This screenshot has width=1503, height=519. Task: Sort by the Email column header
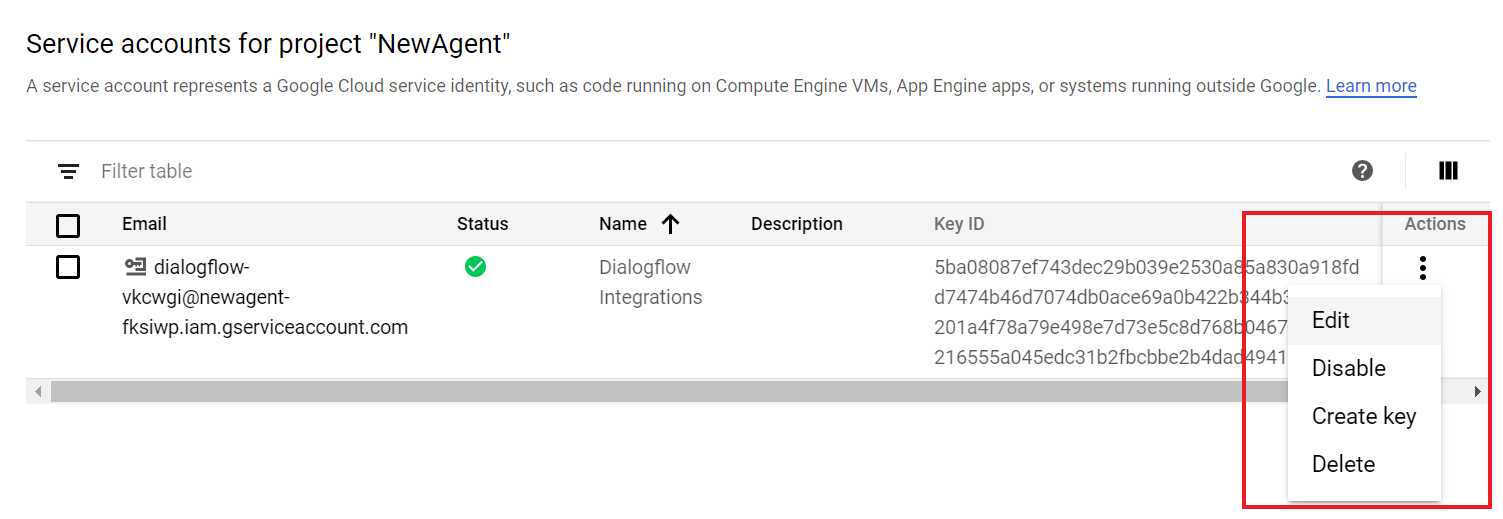point(144,224)
